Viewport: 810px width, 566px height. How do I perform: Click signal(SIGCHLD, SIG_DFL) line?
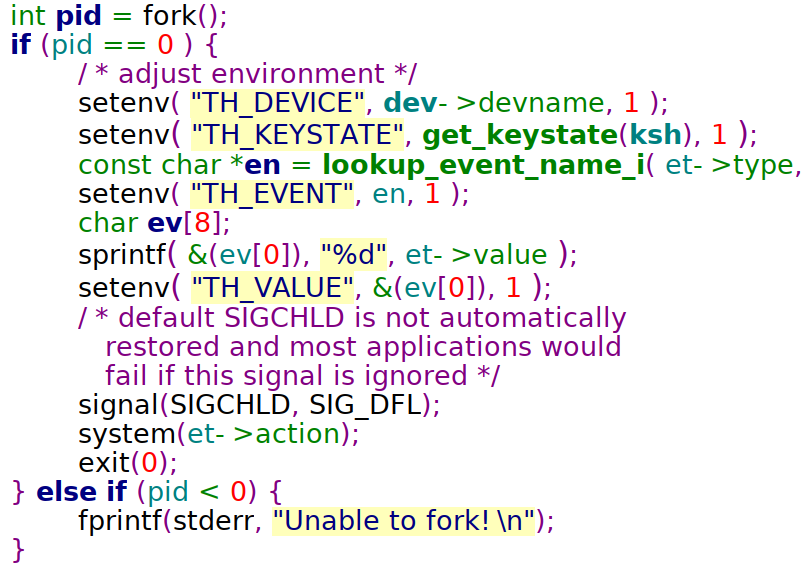pyautogui.click(x=259, y=405)
